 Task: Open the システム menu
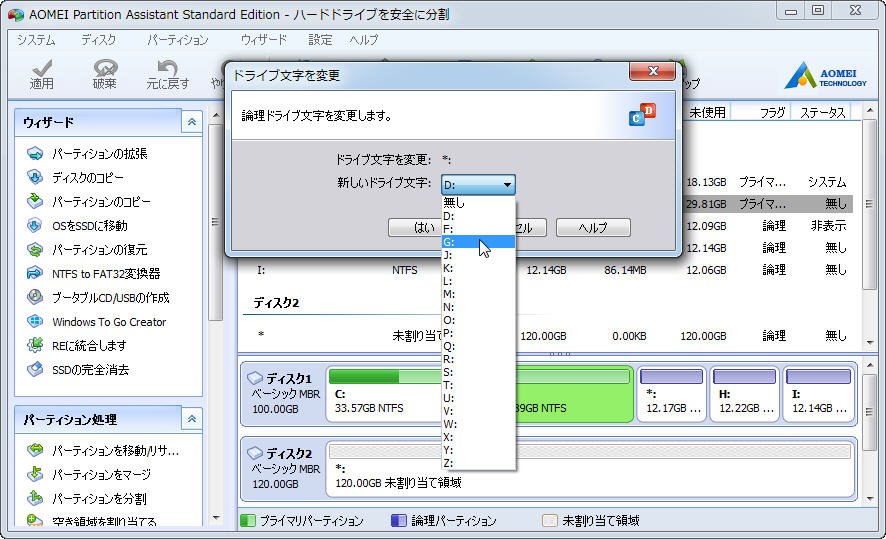pos(36,40)
